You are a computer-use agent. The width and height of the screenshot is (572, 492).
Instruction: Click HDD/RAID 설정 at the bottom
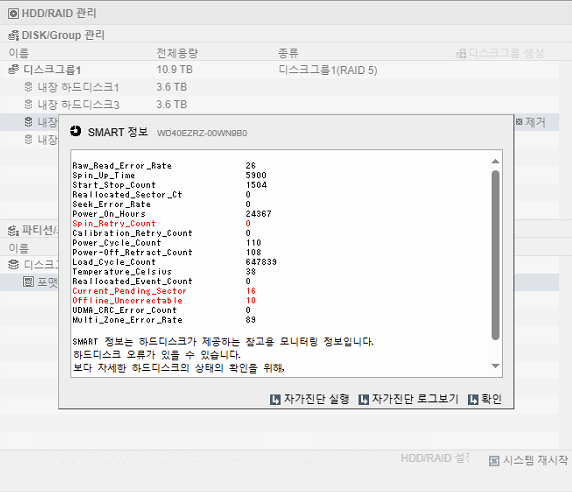coord(435,458)
